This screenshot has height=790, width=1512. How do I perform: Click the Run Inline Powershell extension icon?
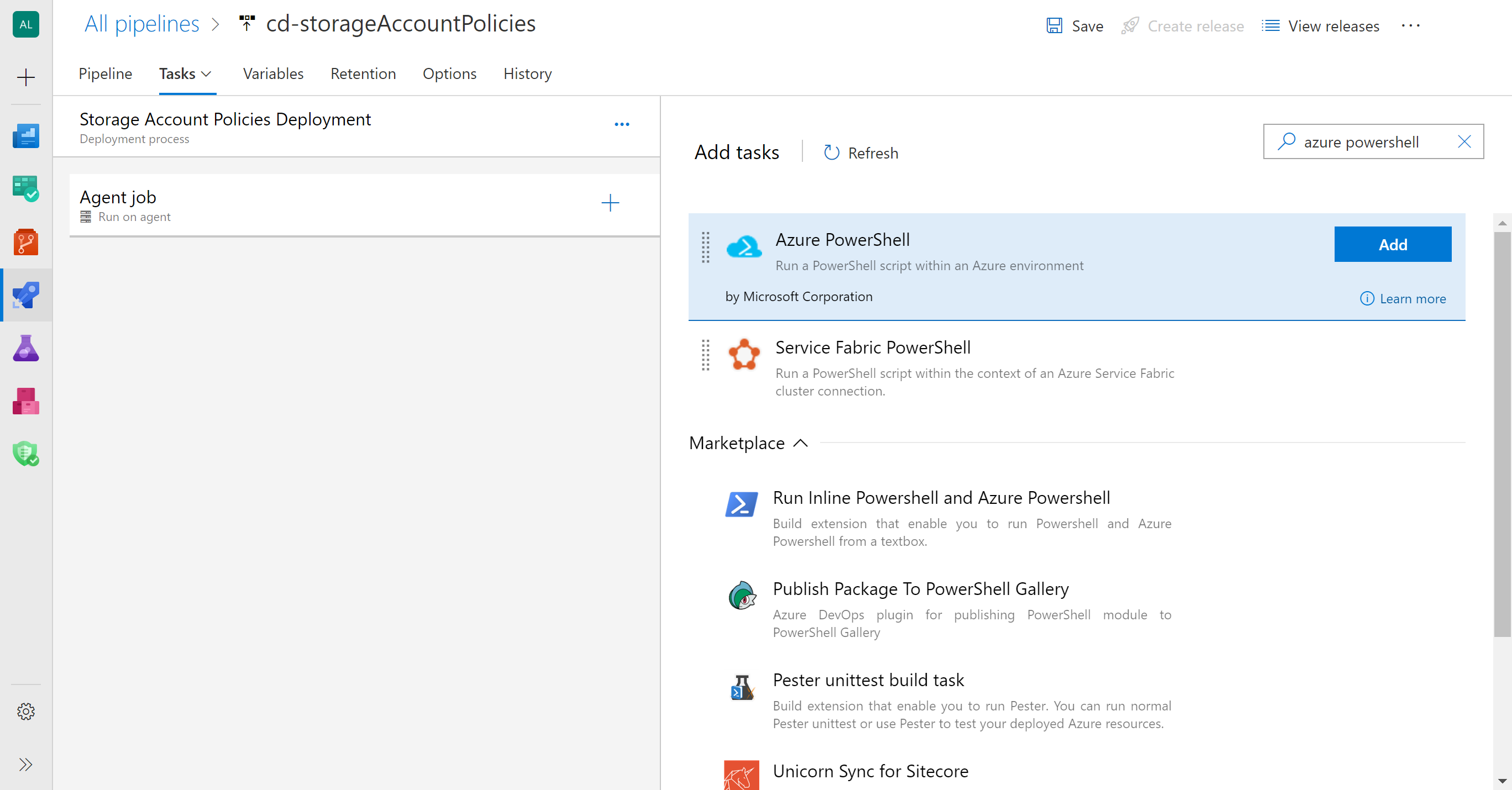pyautogui.click(x=742, y=504)
